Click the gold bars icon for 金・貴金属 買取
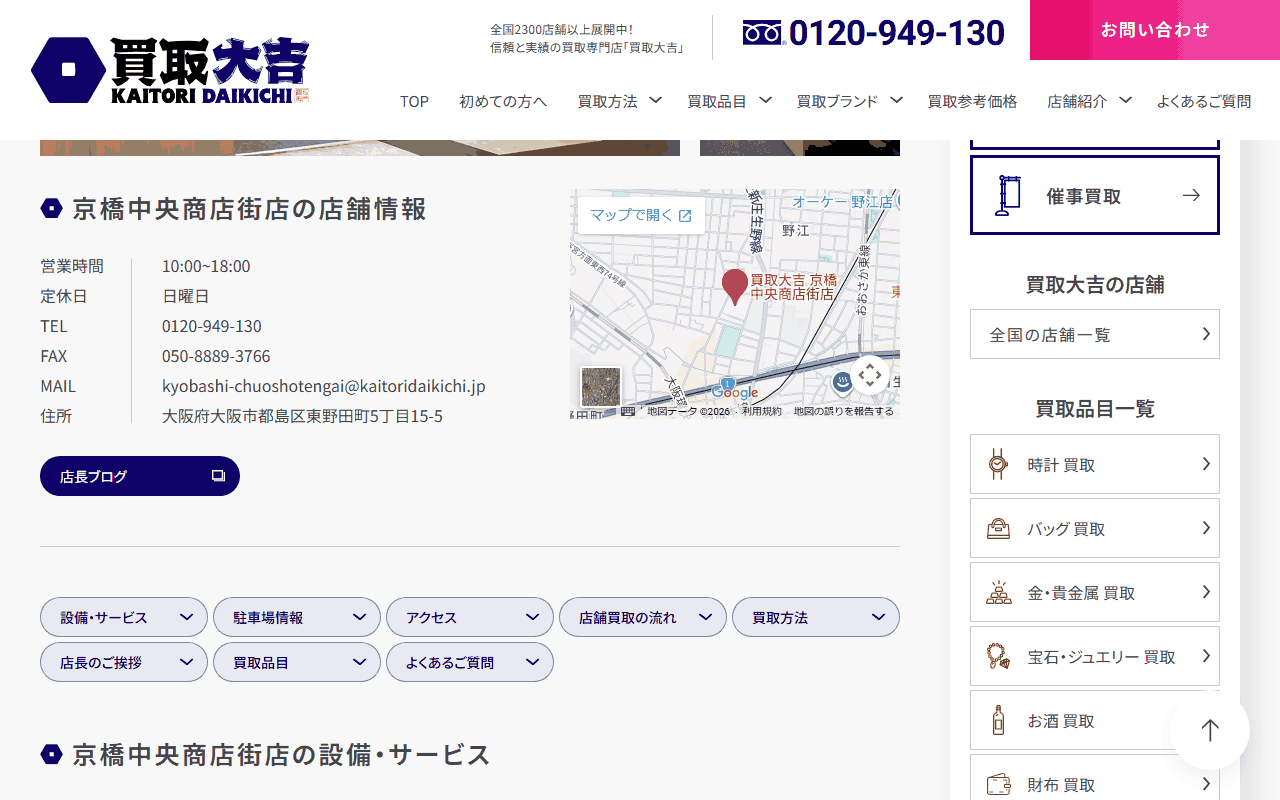This screenshot has height=800, width=1280. (997, 592)
